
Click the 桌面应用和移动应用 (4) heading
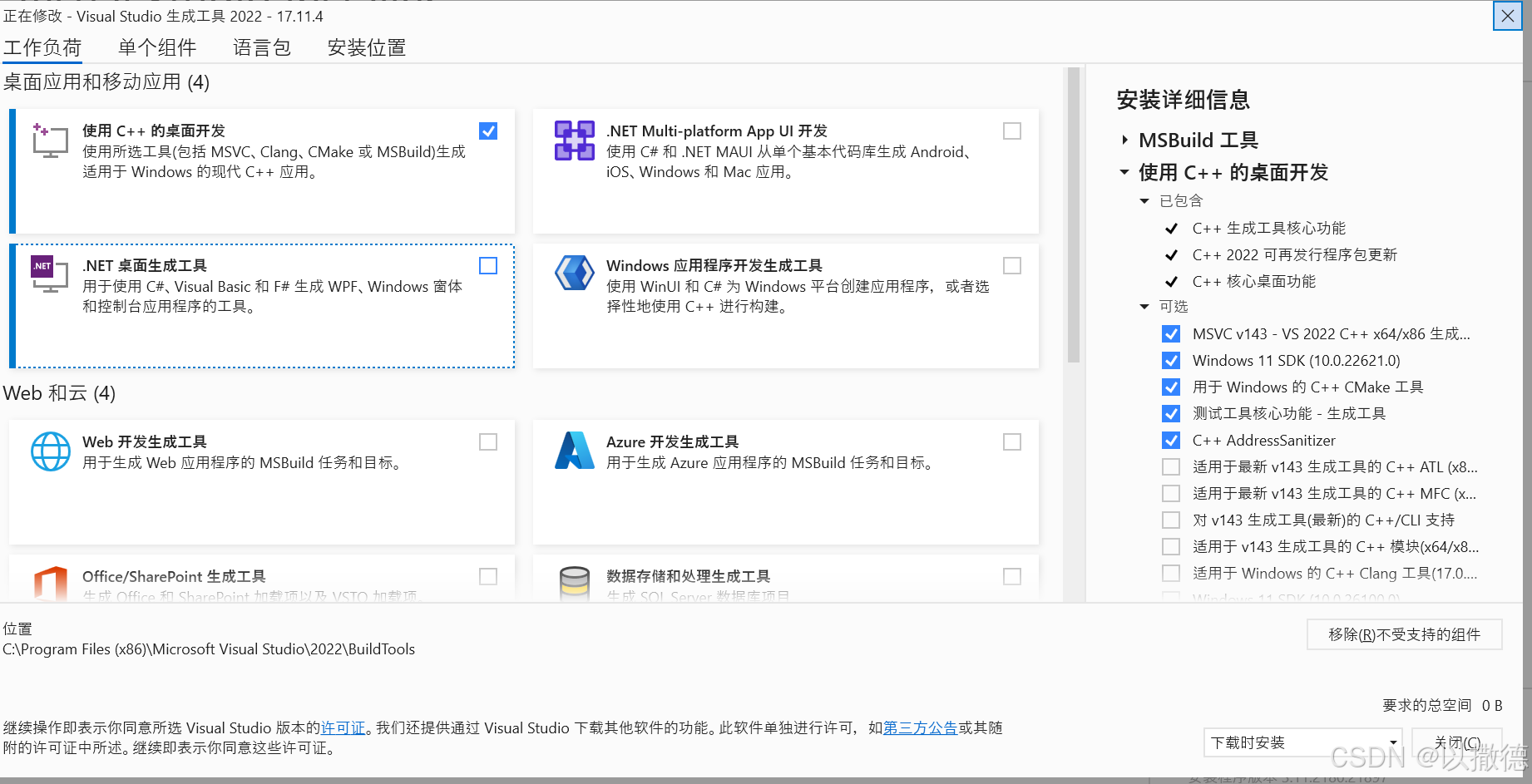(x=106, y=81)
